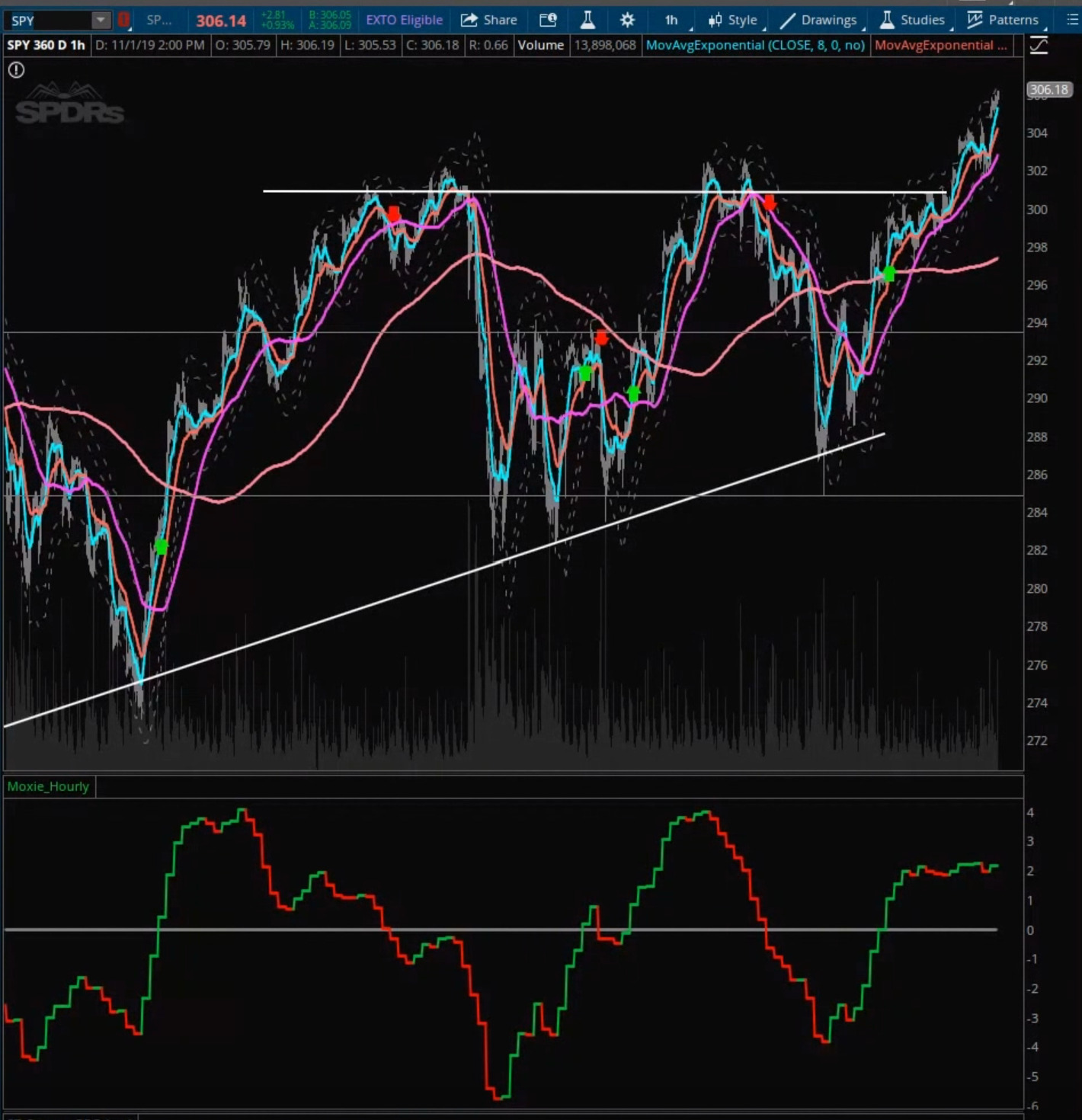Click the bid/ask quote B: 306.05

coord(330,15)
